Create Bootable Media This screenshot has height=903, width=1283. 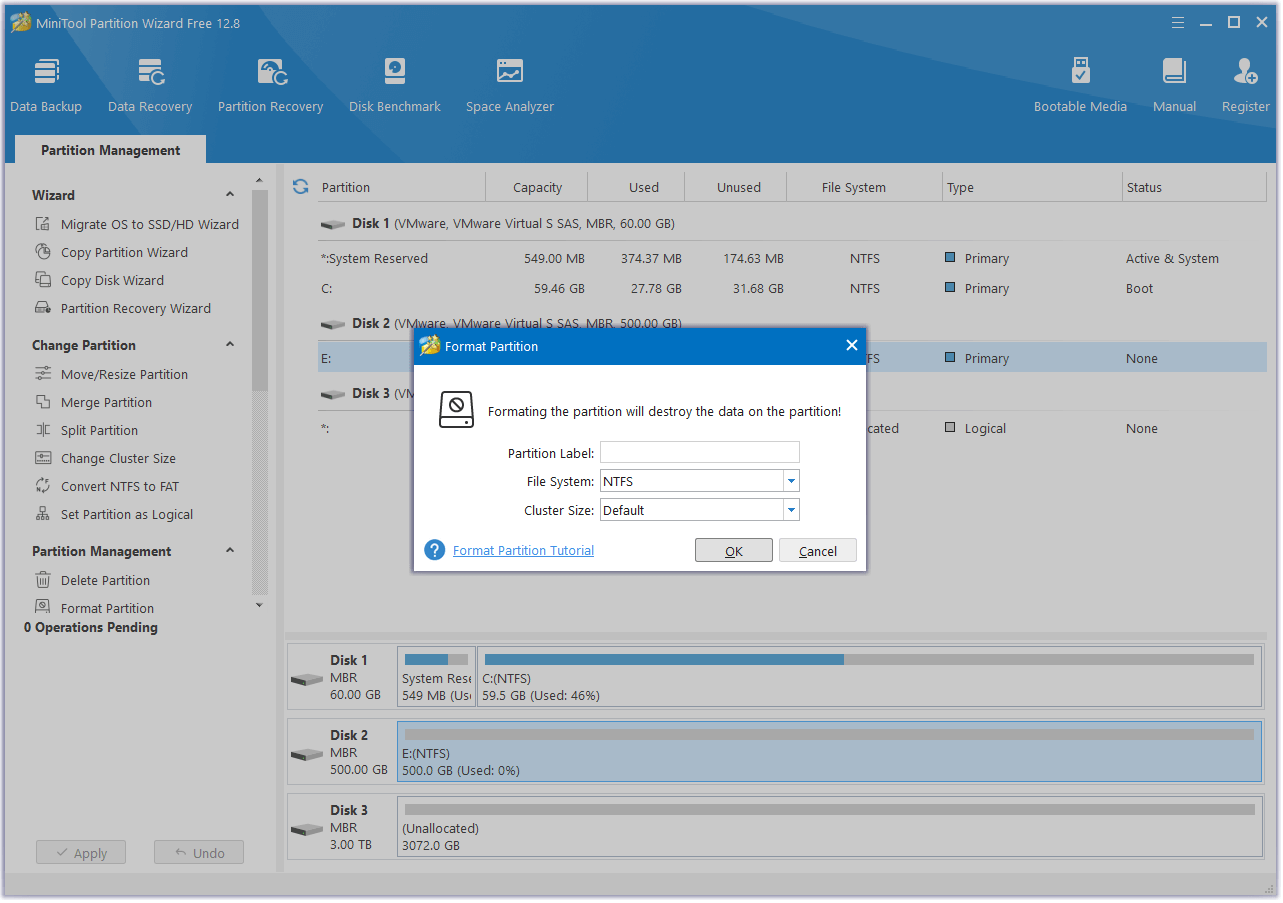point(1080,85)
